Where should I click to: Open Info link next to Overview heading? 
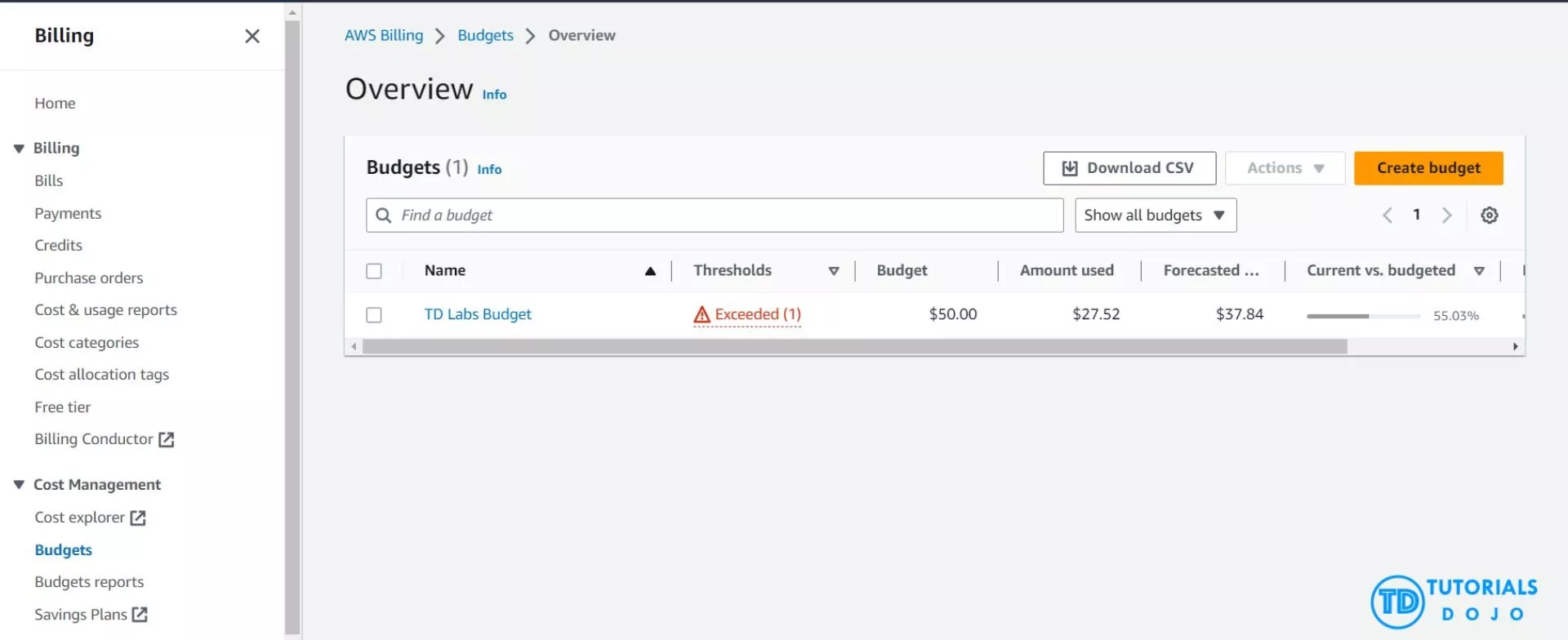coord(494,95)
